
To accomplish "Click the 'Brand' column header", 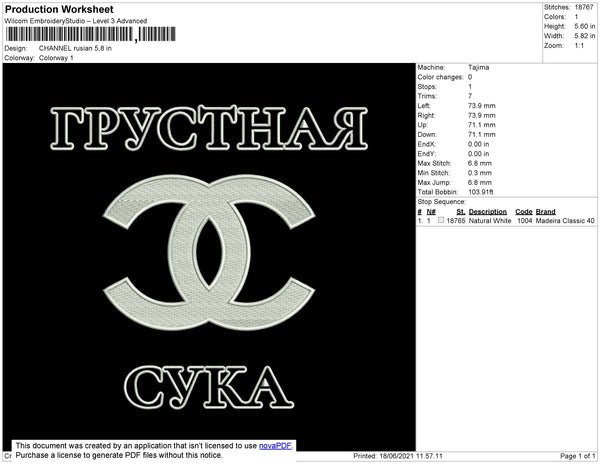I will [546, 212].
